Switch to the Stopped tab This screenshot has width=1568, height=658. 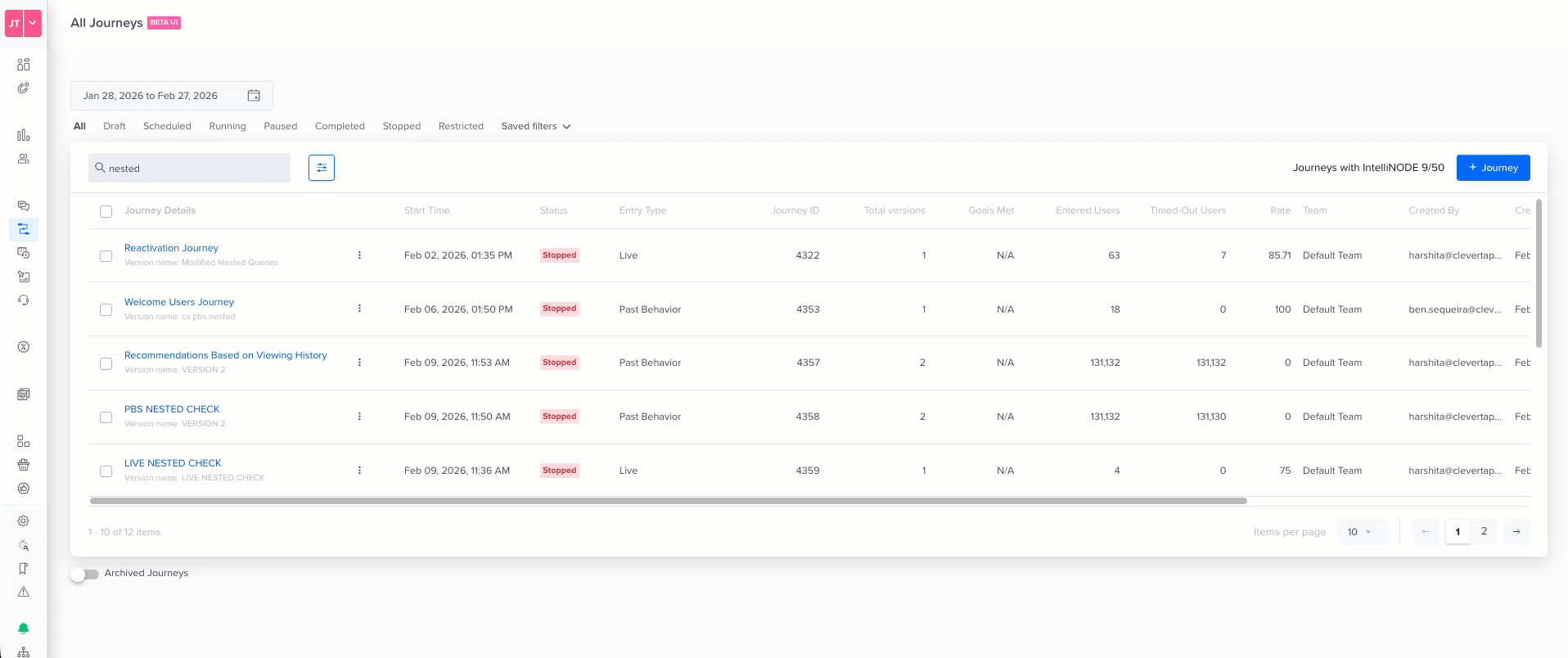[402, 126]
